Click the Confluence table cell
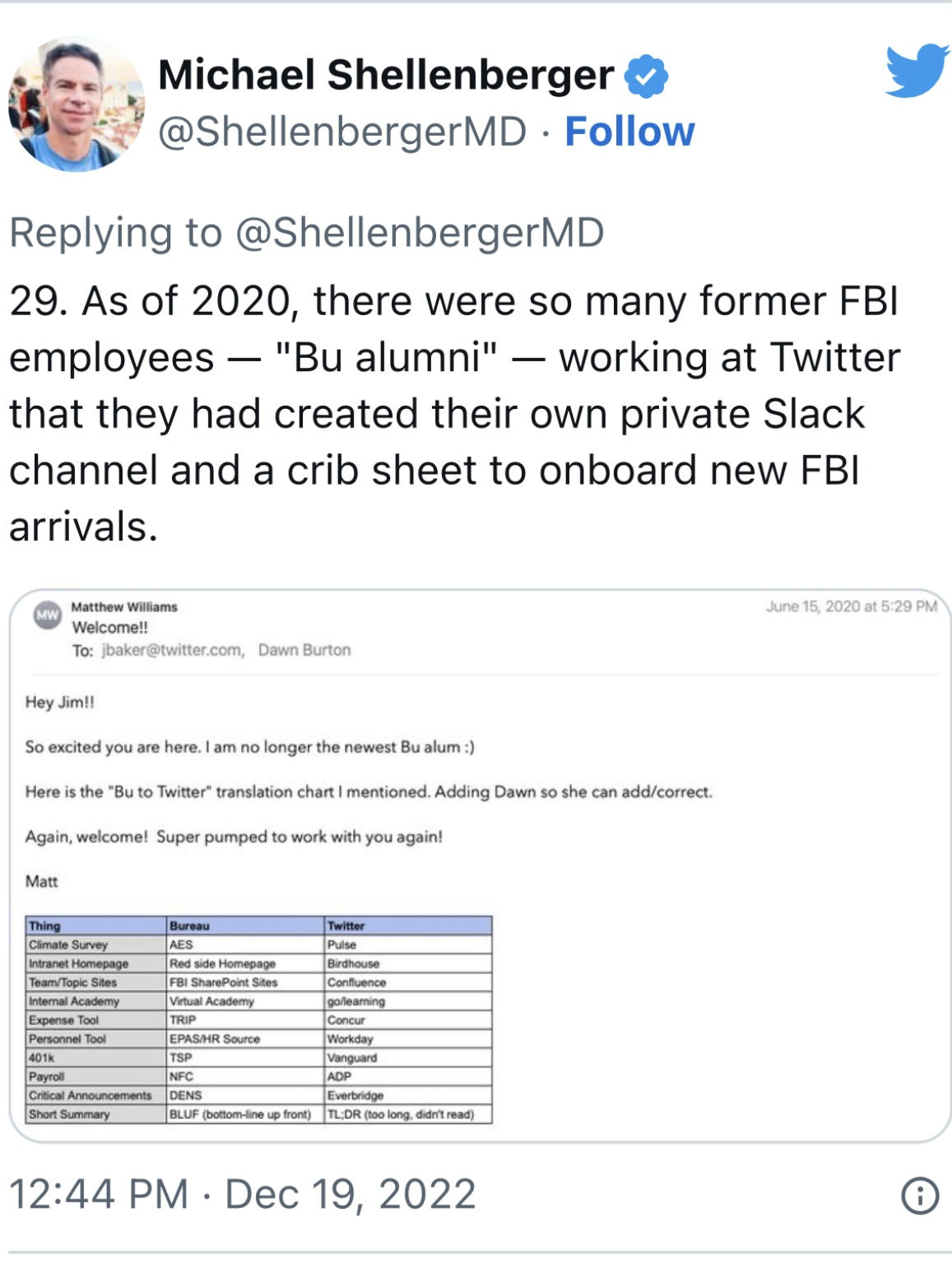The height and width of the screenshot is (1277, 952). click(356, 982)
